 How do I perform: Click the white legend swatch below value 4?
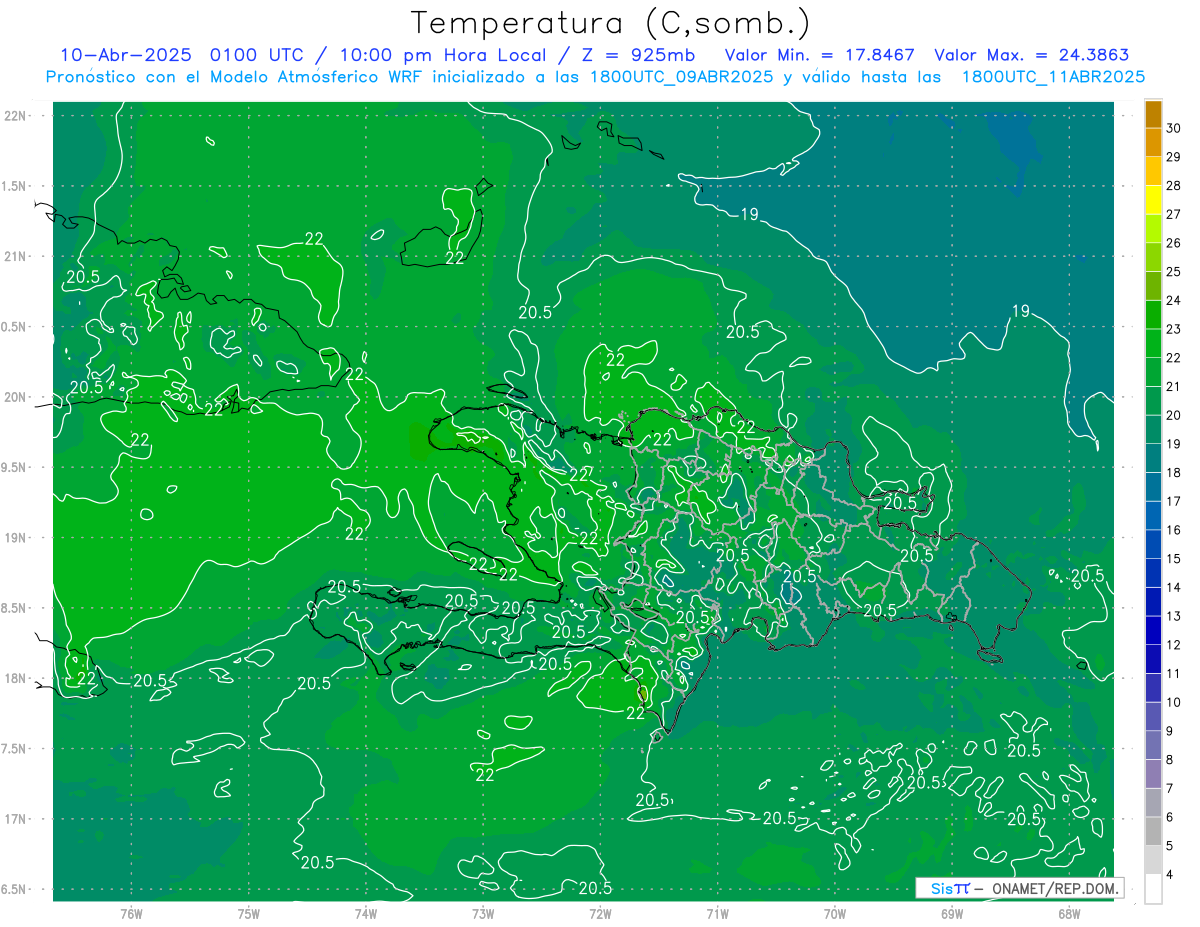(x=1153, y=889)
